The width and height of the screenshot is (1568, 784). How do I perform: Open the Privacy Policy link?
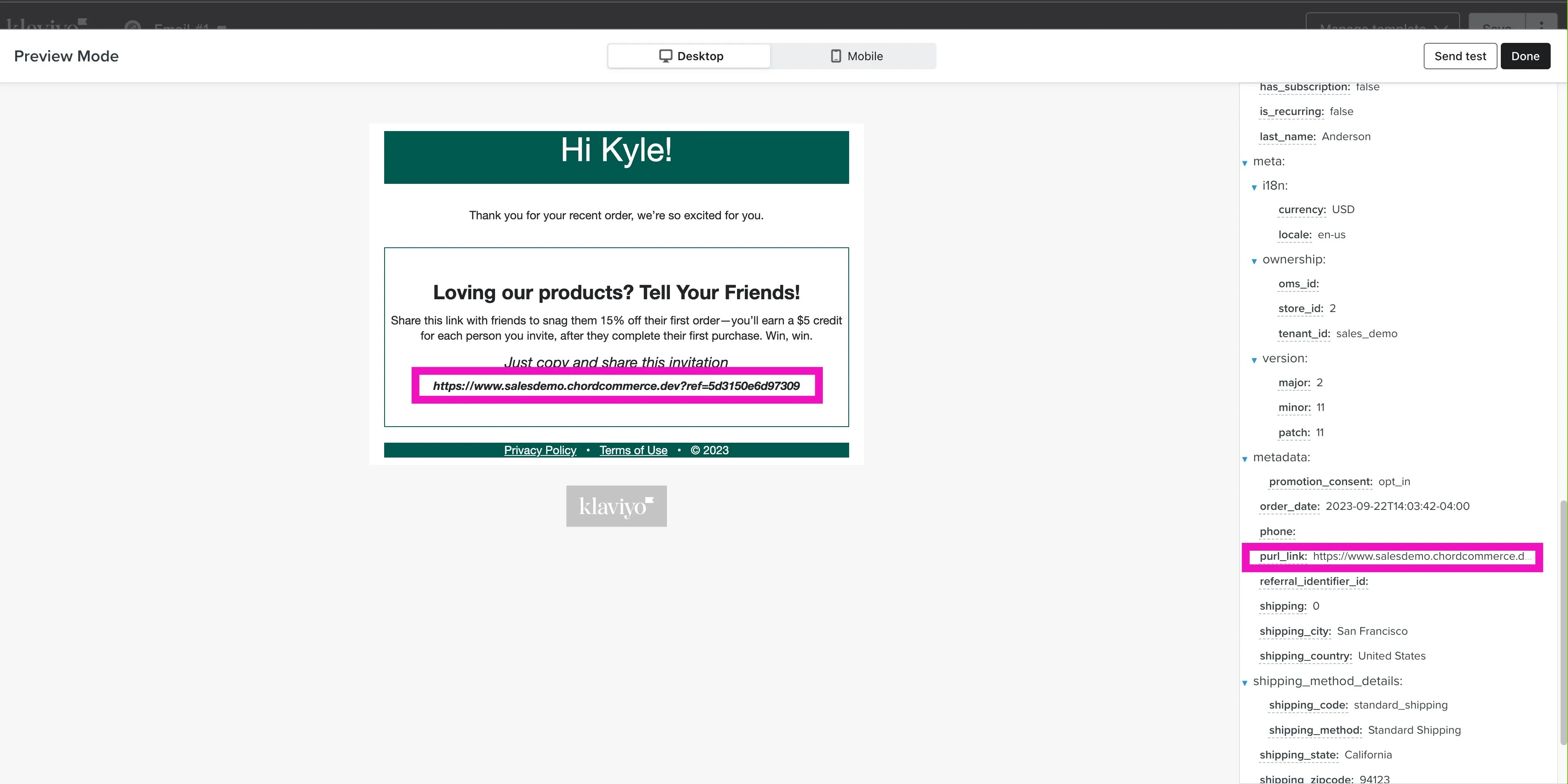pos(540,450)
